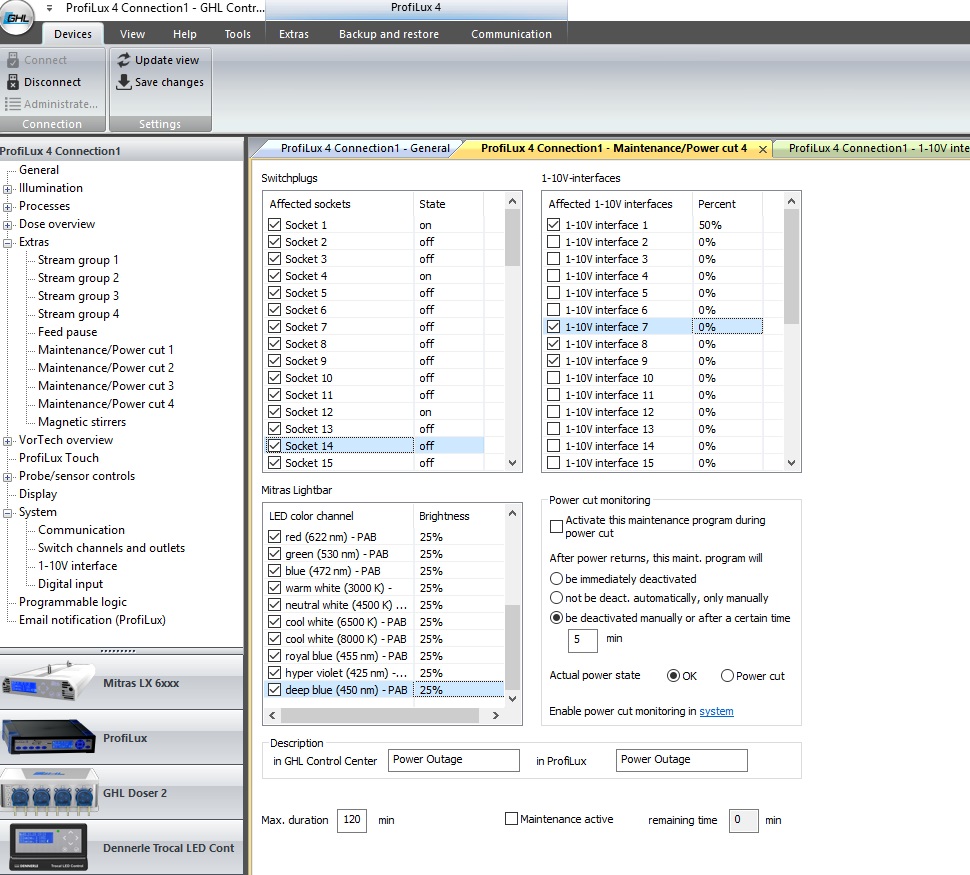Select the Dennerle Trocal LED controller image
Screen dimensions: 970x875
click(48, 847)
